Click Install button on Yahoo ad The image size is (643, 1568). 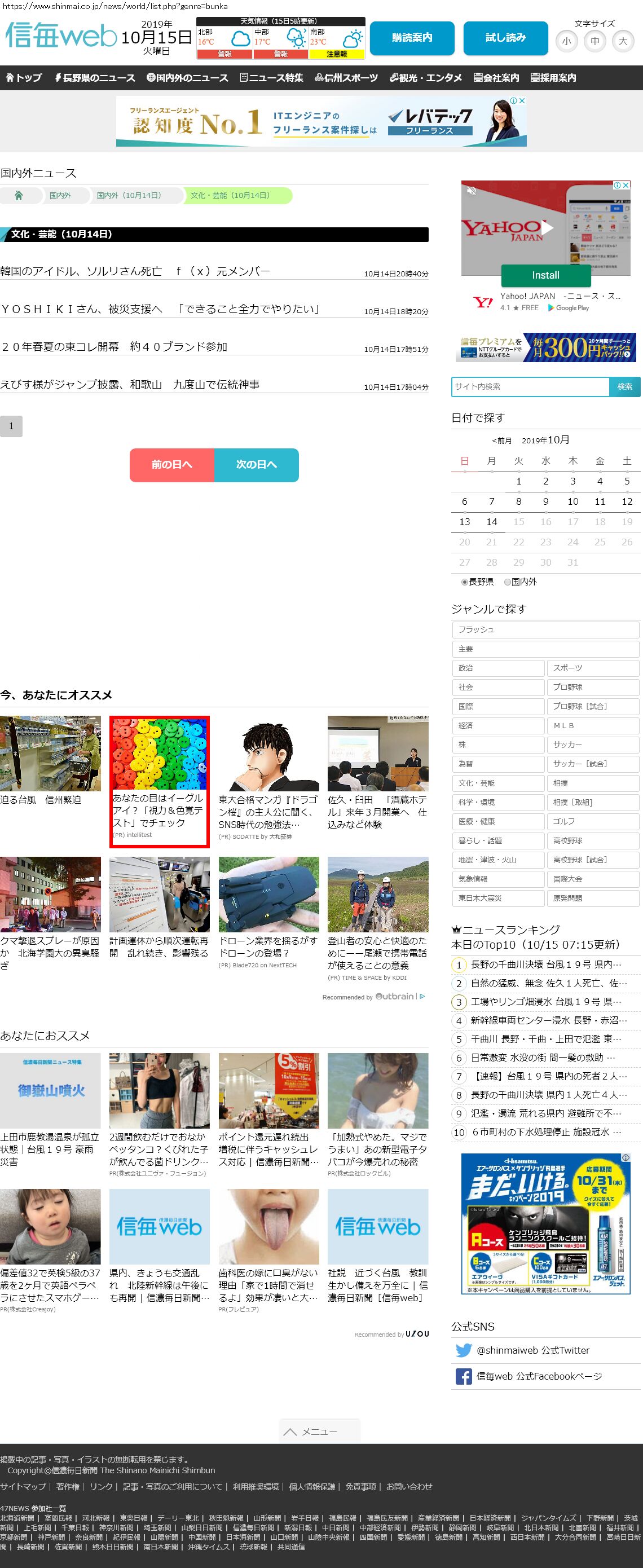(545, 275)
